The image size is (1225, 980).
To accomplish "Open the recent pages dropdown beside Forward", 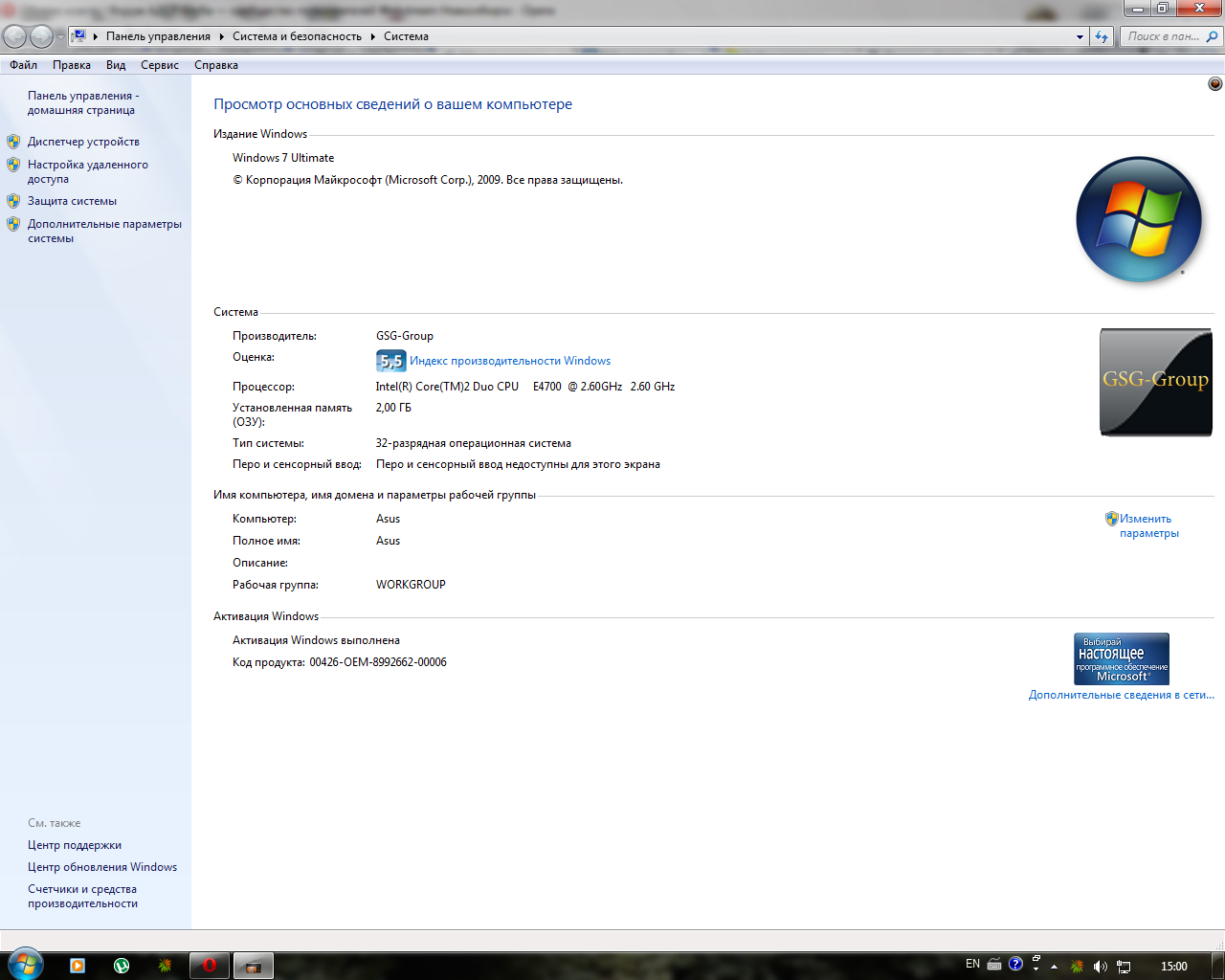I will (x=60, y=36).
